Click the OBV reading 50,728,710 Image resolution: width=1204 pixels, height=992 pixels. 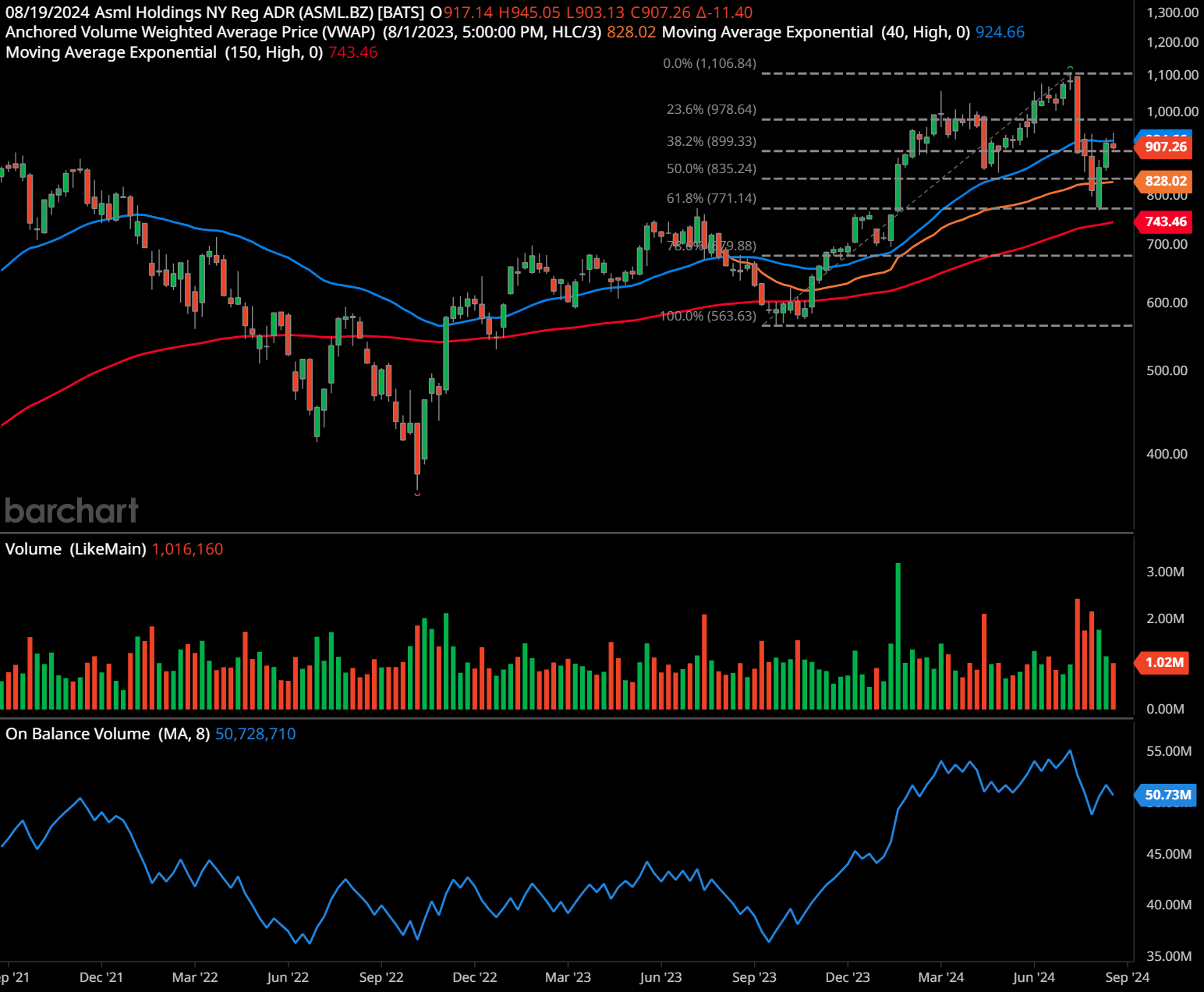pos(256,734)
